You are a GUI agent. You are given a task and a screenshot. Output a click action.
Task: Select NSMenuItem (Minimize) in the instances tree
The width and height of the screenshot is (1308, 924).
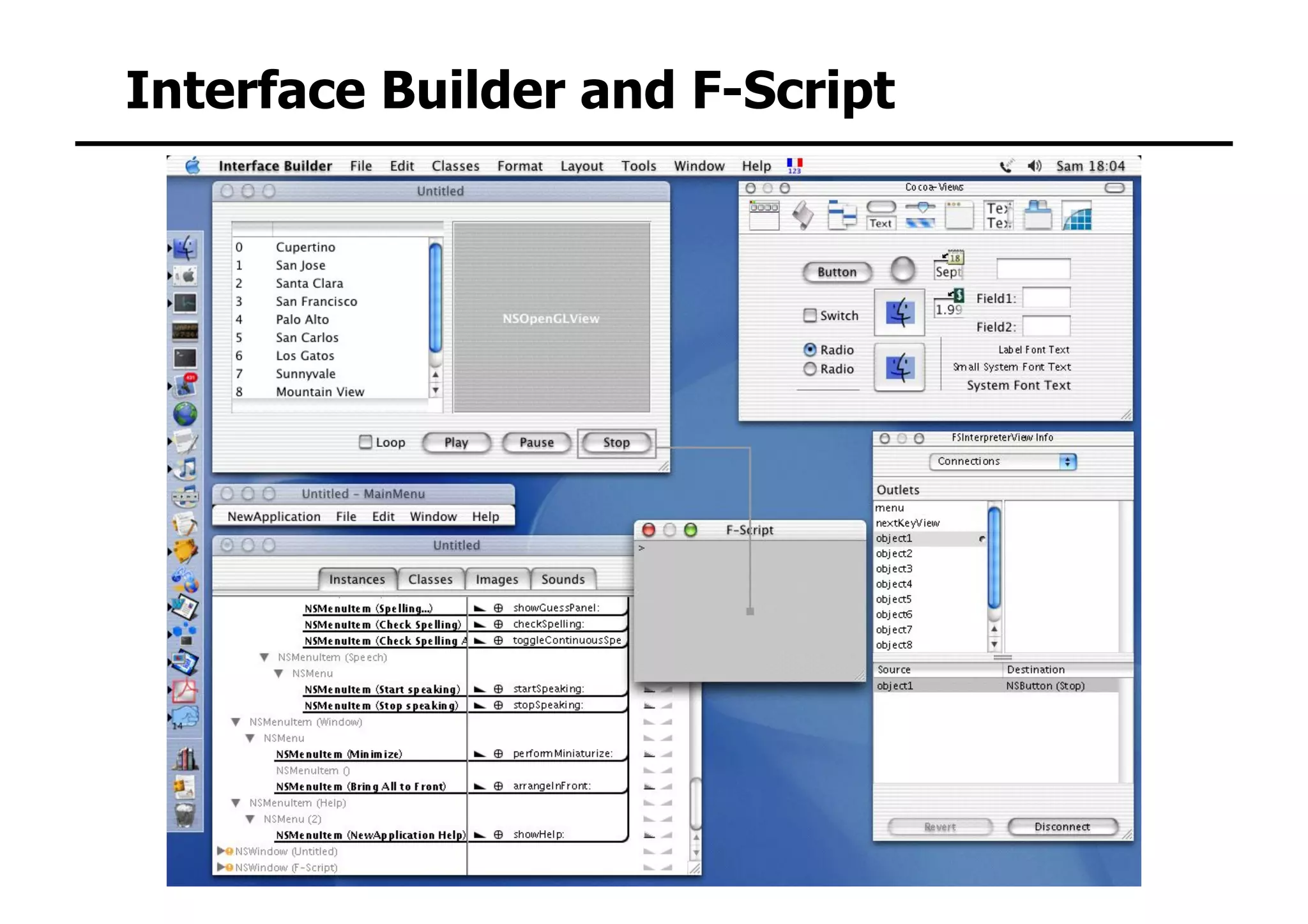click(339, 754)
